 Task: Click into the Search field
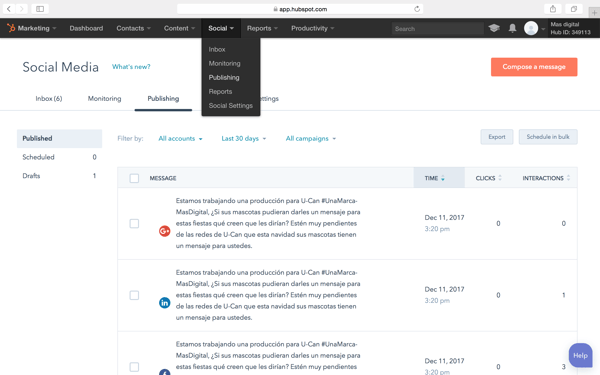pyautogui.click(x=437, y=29)
